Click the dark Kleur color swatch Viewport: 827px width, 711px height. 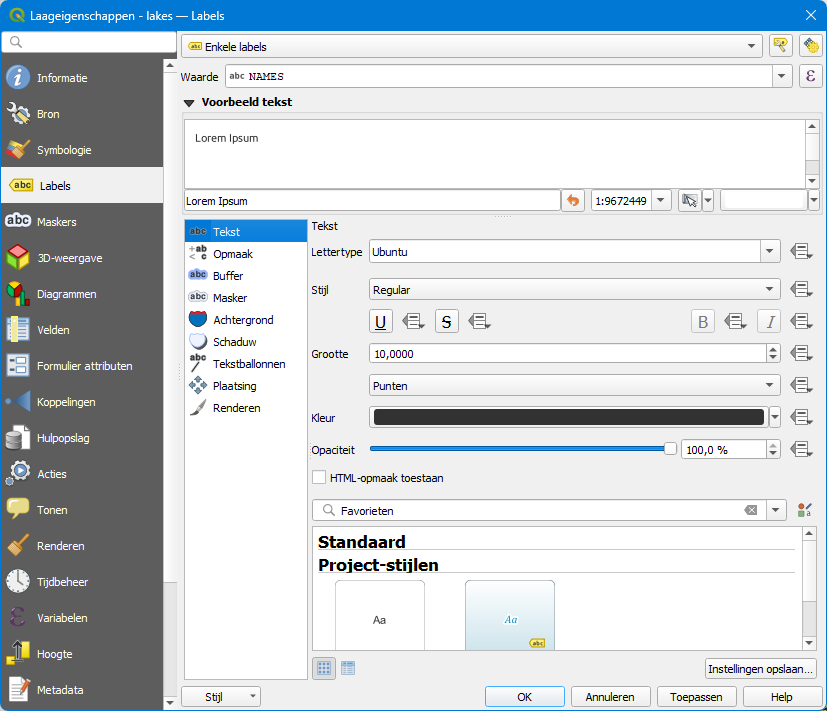(567, 417)
